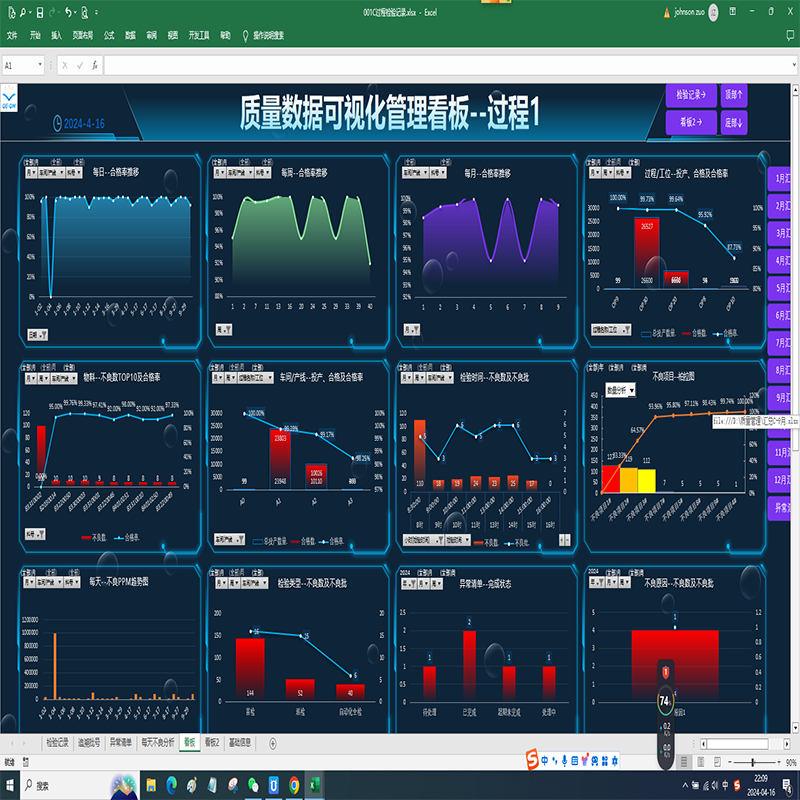The image size is (800, 800).
Task: Open the Windows Start menu
Action: (10, 785)
